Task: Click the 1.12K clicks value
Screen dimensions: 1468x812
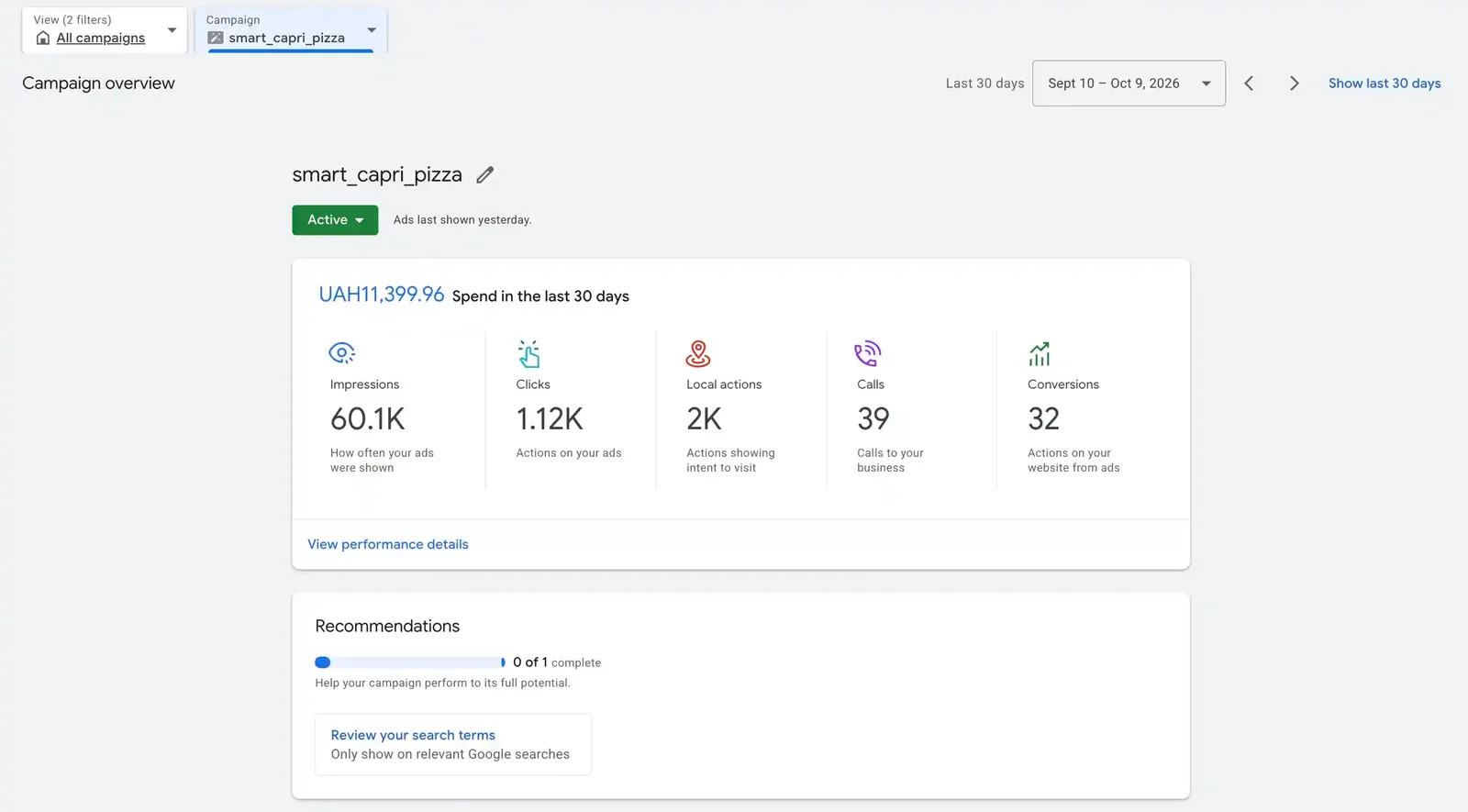Action: click(x=550, y=419)
